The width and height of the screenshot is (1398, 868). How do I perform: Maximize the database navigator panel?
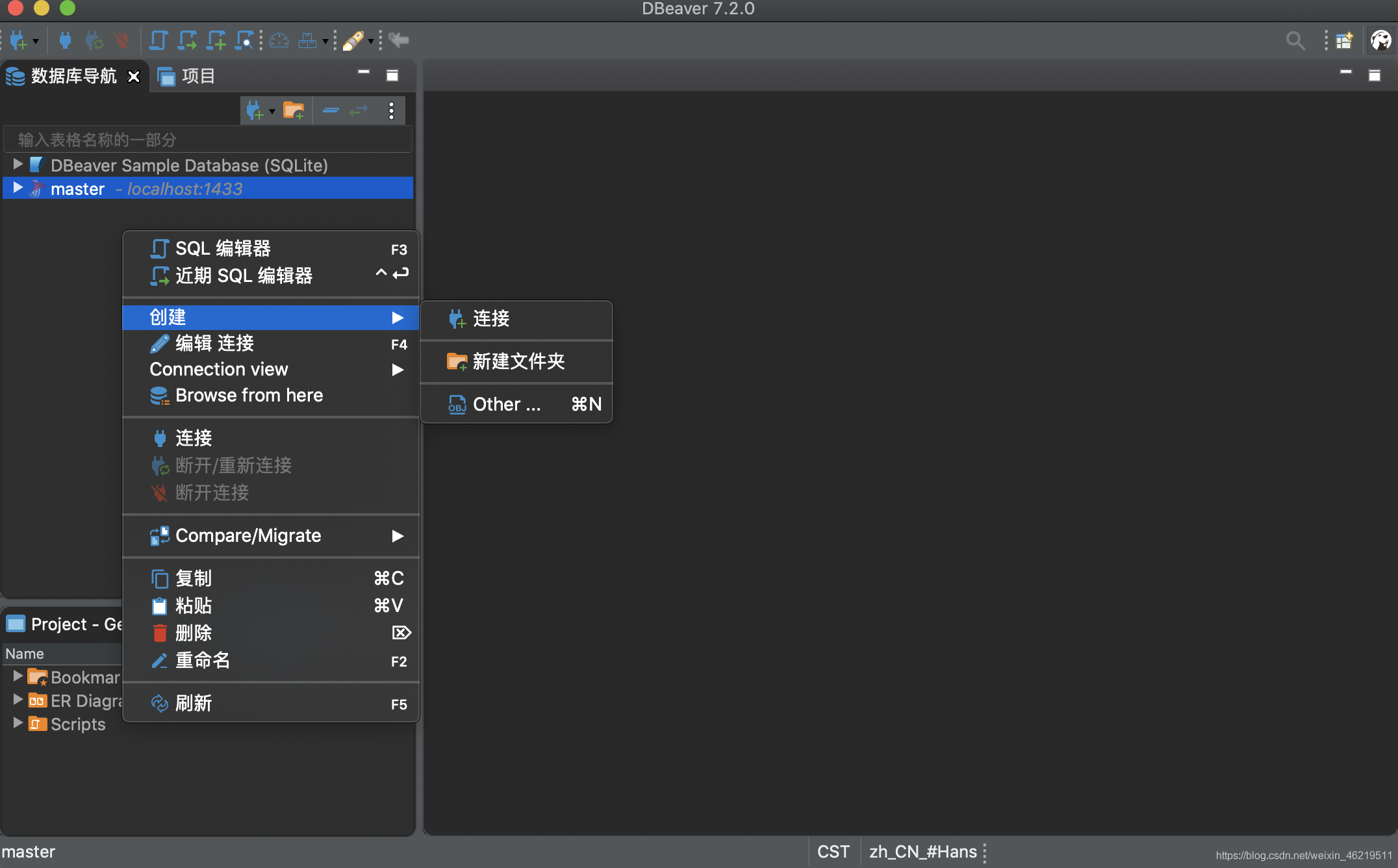(x=392, y=75)
